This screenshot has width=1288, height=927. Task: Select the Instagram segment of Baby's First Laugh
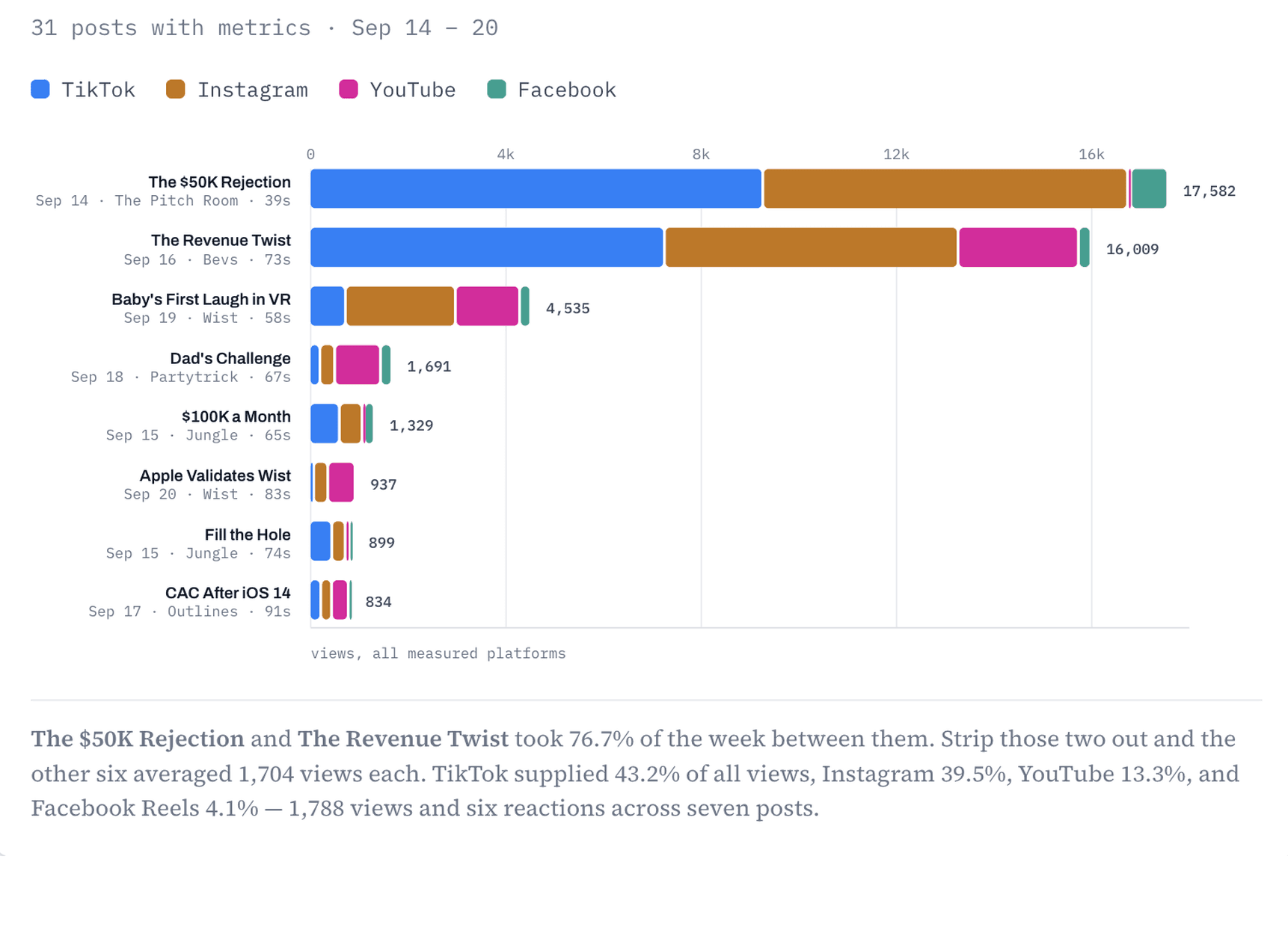[x=400, y=307]
